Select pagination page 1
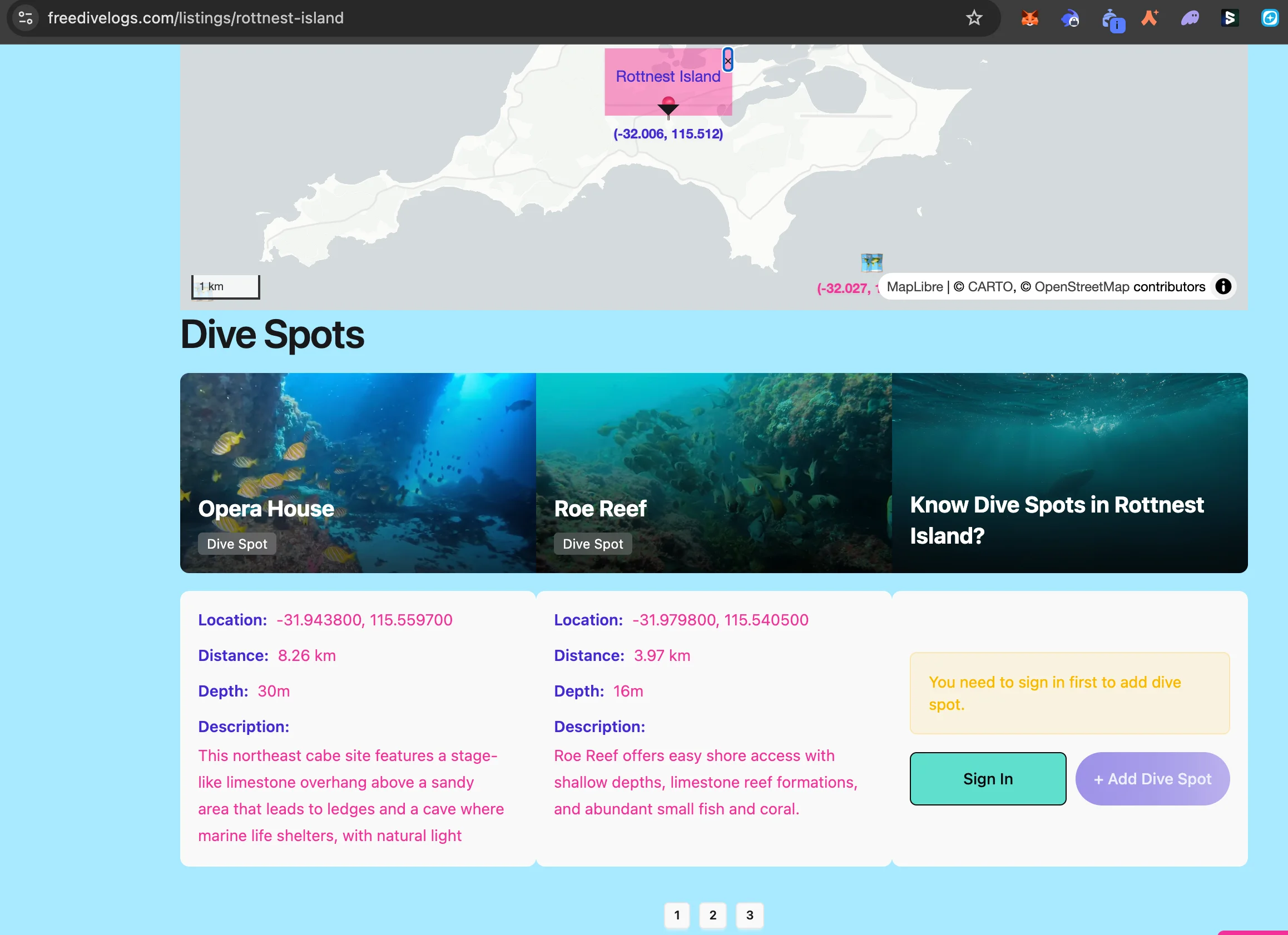This screenshot has height=935, width=1288. [676, 914]
